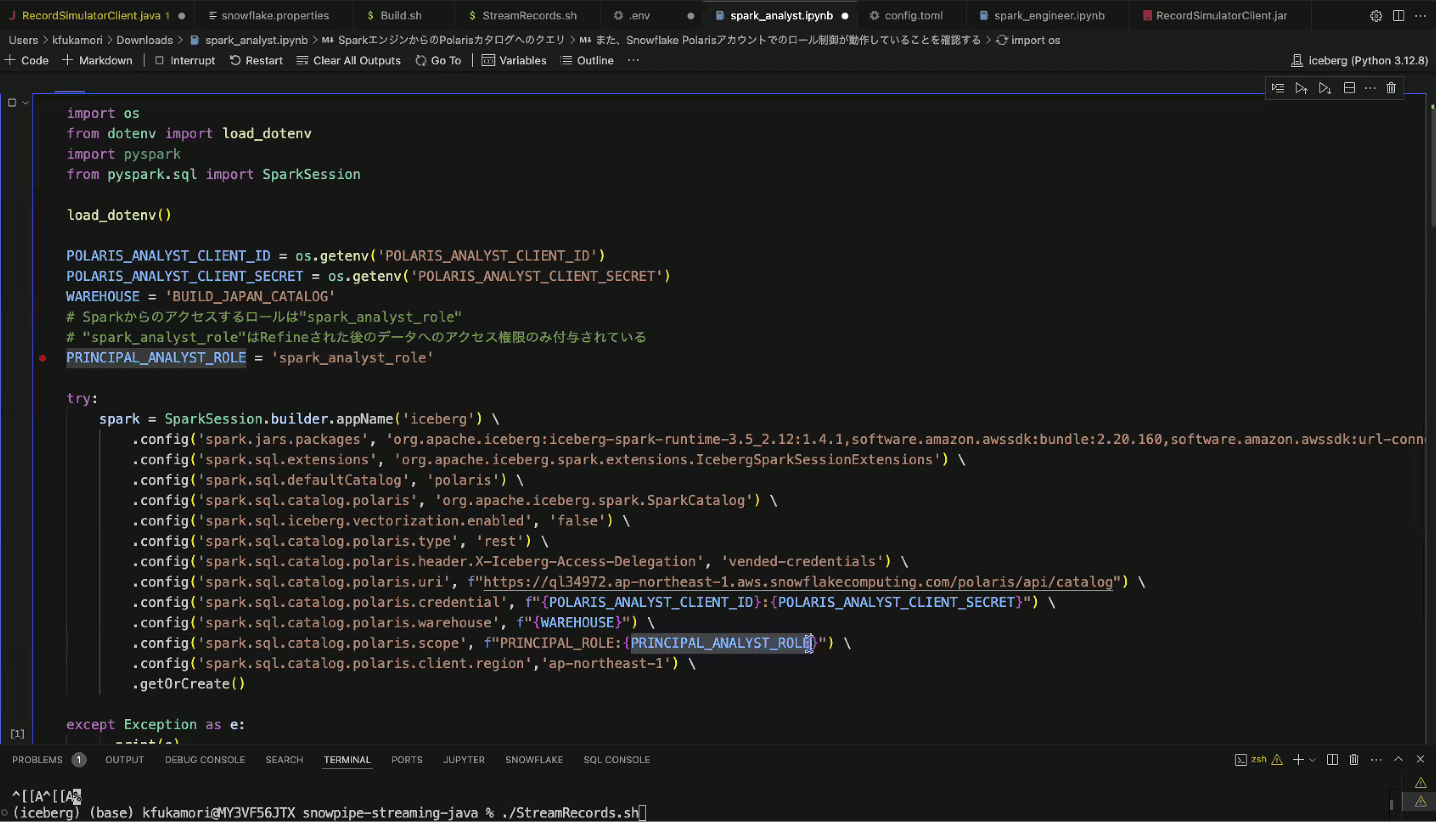
Task: Expand the new terminal launch profile dropdown
Action: pos(1313,760)
